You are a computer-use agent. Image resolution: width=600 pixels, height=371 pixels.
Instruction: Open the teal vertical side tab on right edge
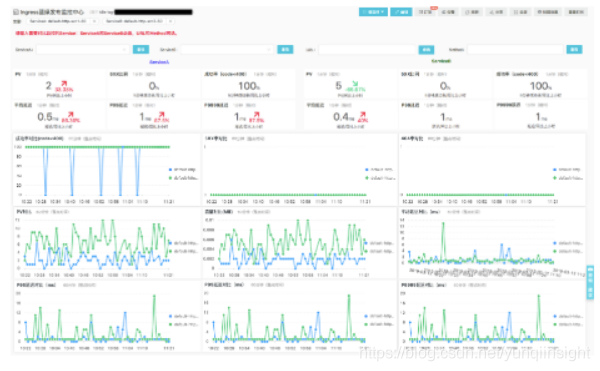[590, 282]
